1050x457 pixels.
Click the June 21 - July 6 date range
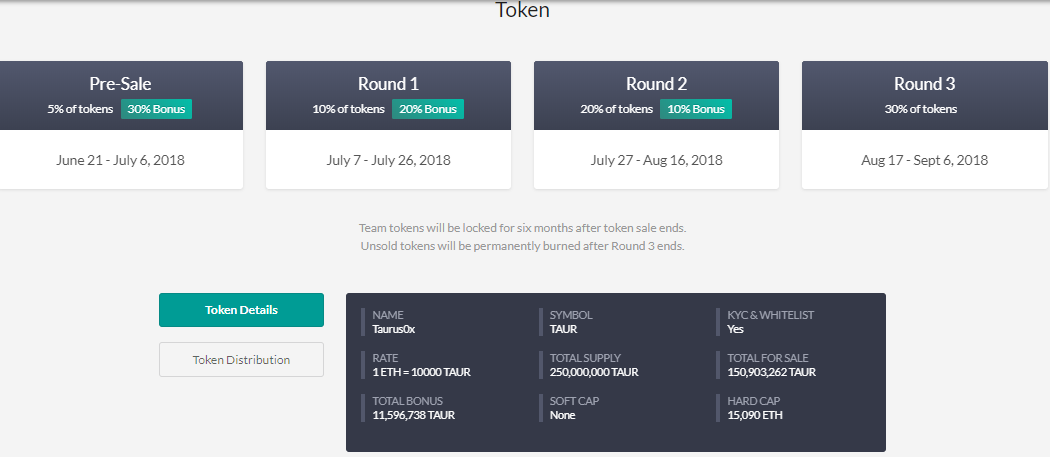click(x=120, y=160)
